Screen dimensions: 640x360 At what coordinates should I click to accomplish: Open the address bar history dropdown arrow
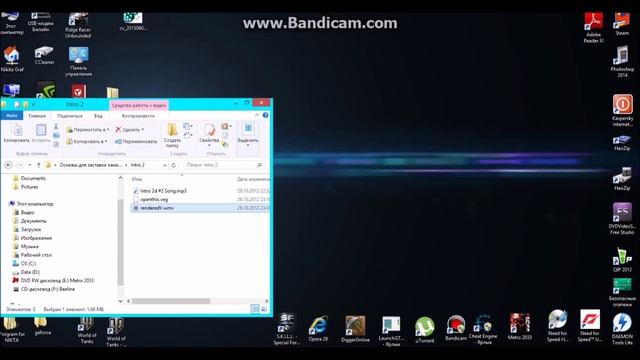[164, 165]
